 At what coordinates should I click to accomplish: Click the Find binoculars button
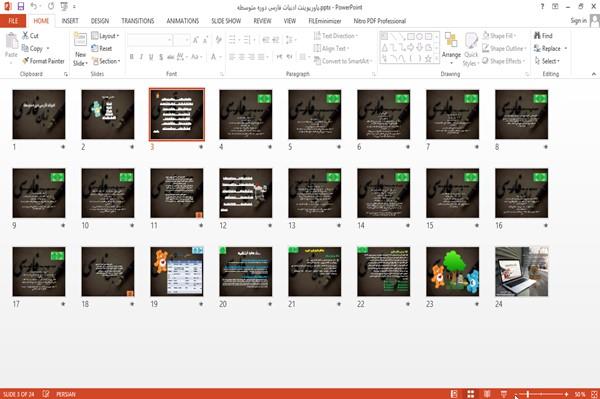pyautogui.click(x=543, y=36)
